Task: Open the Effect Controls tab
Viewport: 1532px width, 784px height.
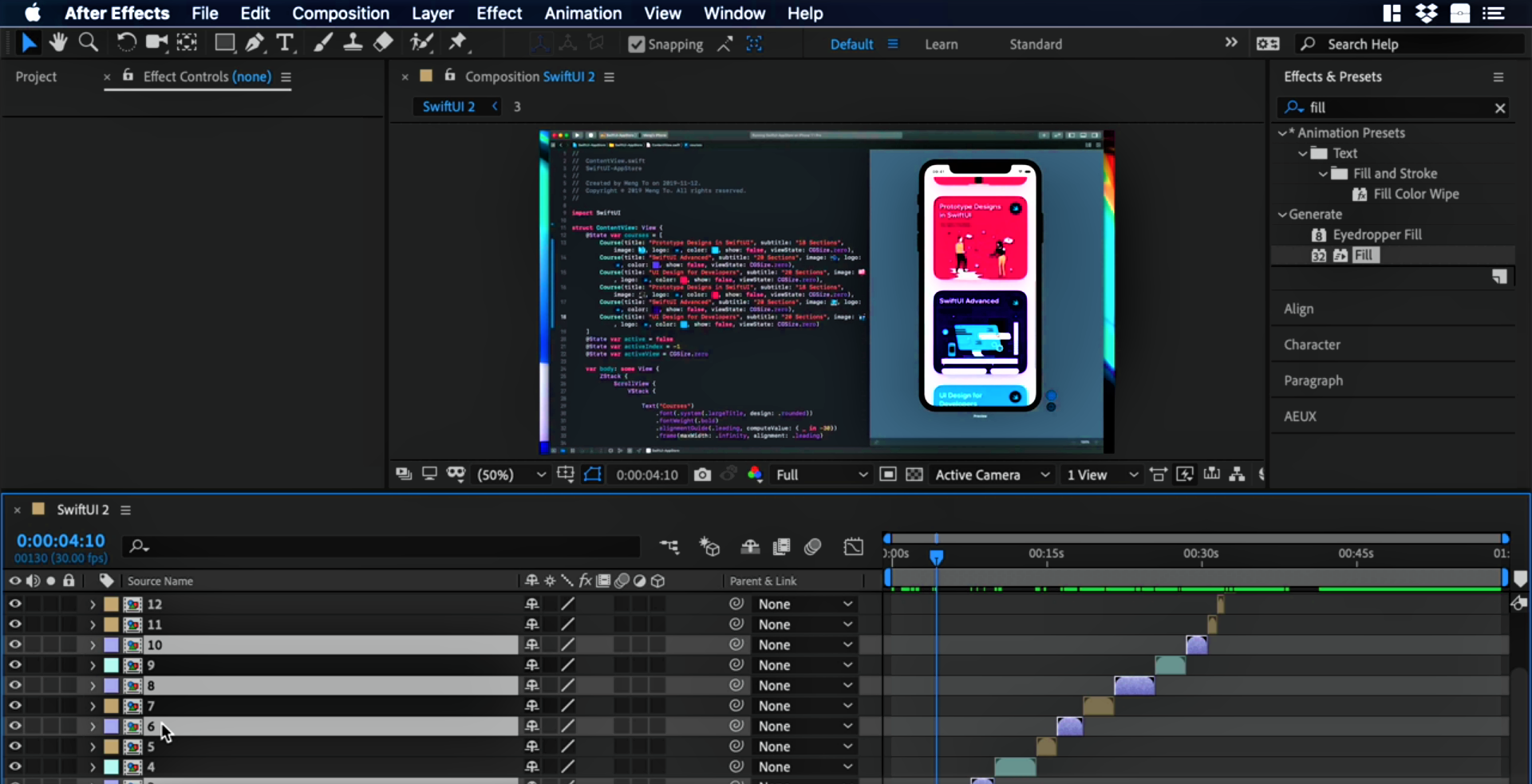Action: (x=207, y=77)
